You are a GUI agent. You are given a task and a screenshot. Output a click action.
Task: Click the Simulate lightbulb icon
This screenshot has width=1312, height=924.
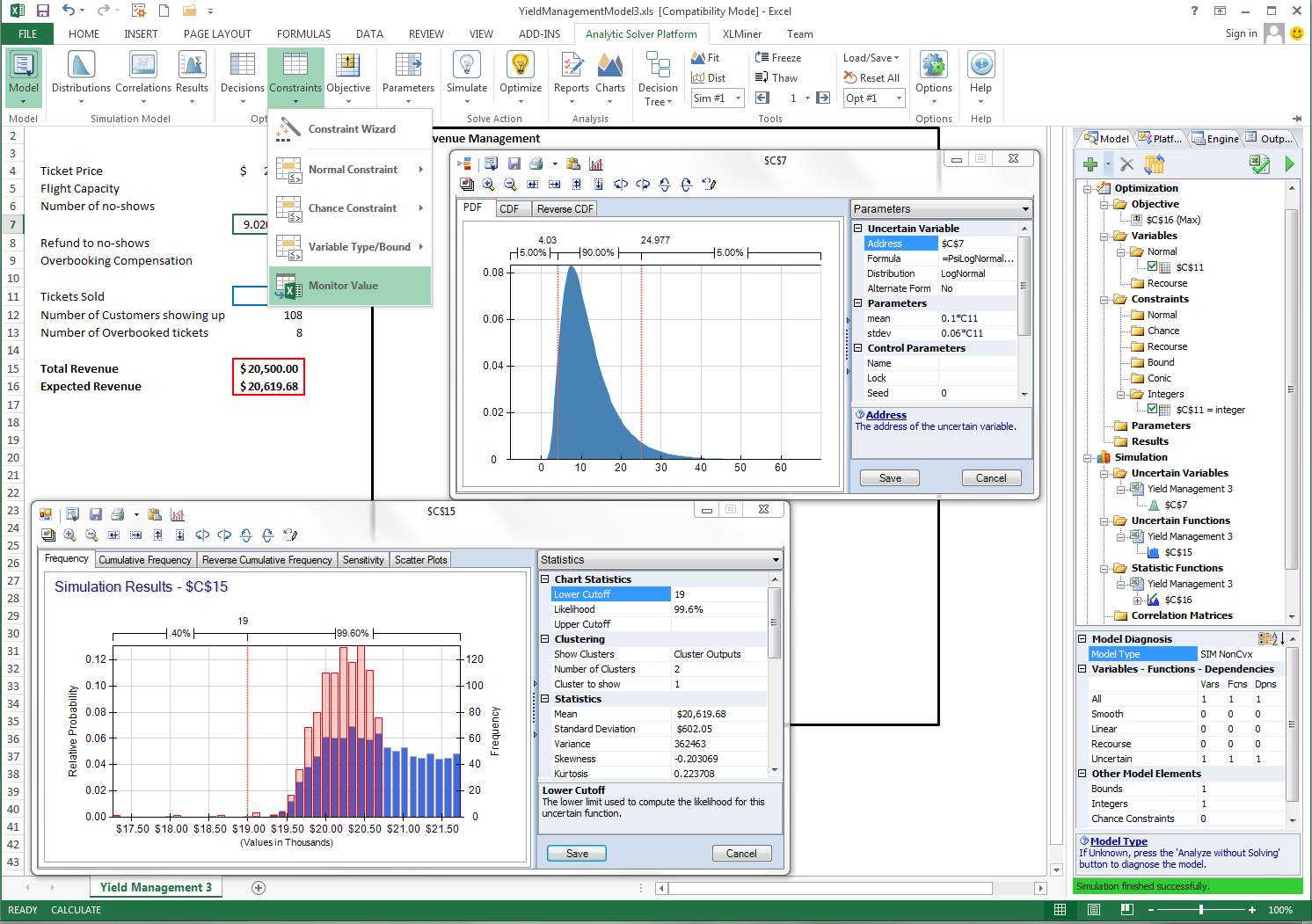466,66
